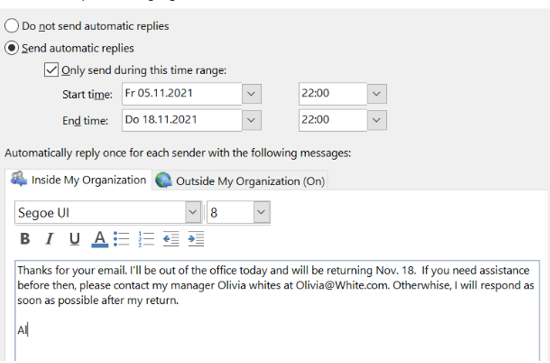Open the start date dropdown calendar
The image size is (550, 363).
(x=251, y=94)
